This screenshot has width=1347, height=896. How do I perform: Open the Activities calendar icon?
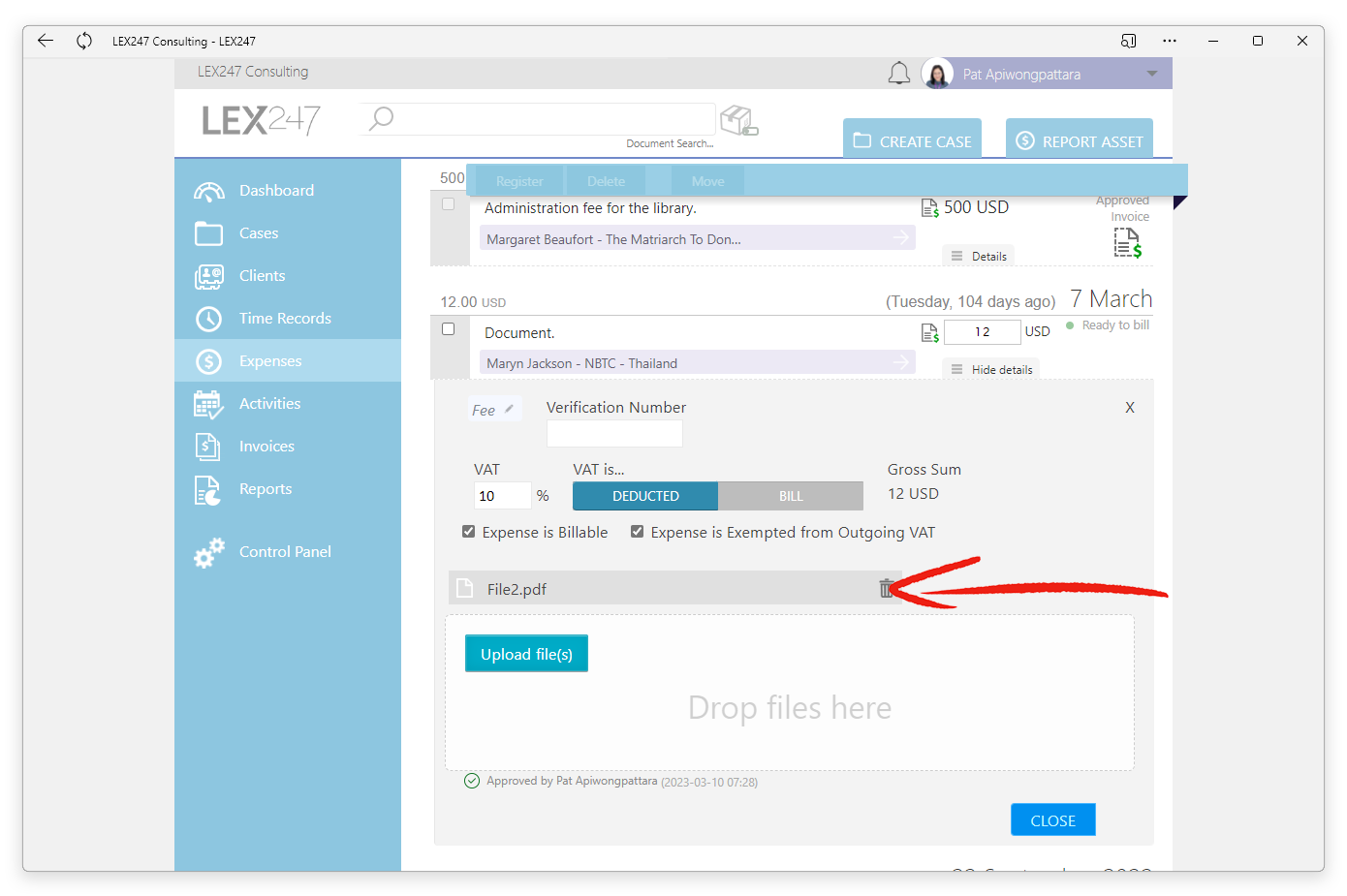208,404
